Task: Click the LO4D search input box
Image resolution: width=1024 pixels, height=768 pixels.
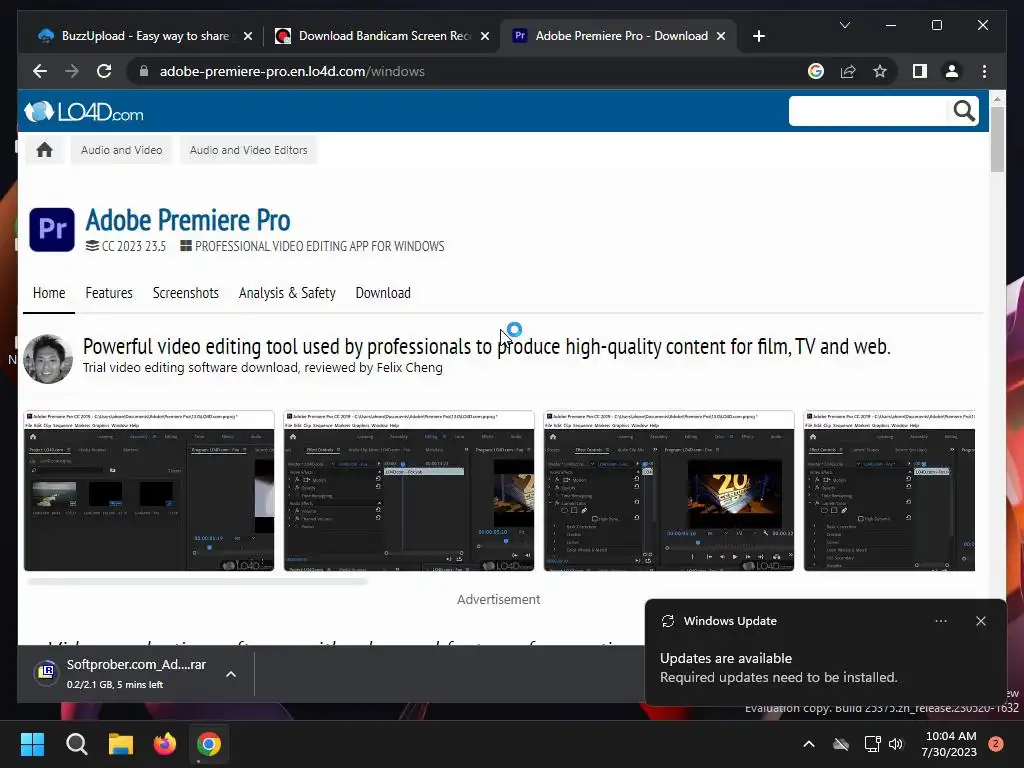Action: pyautogui.click(x=867, y=111)
